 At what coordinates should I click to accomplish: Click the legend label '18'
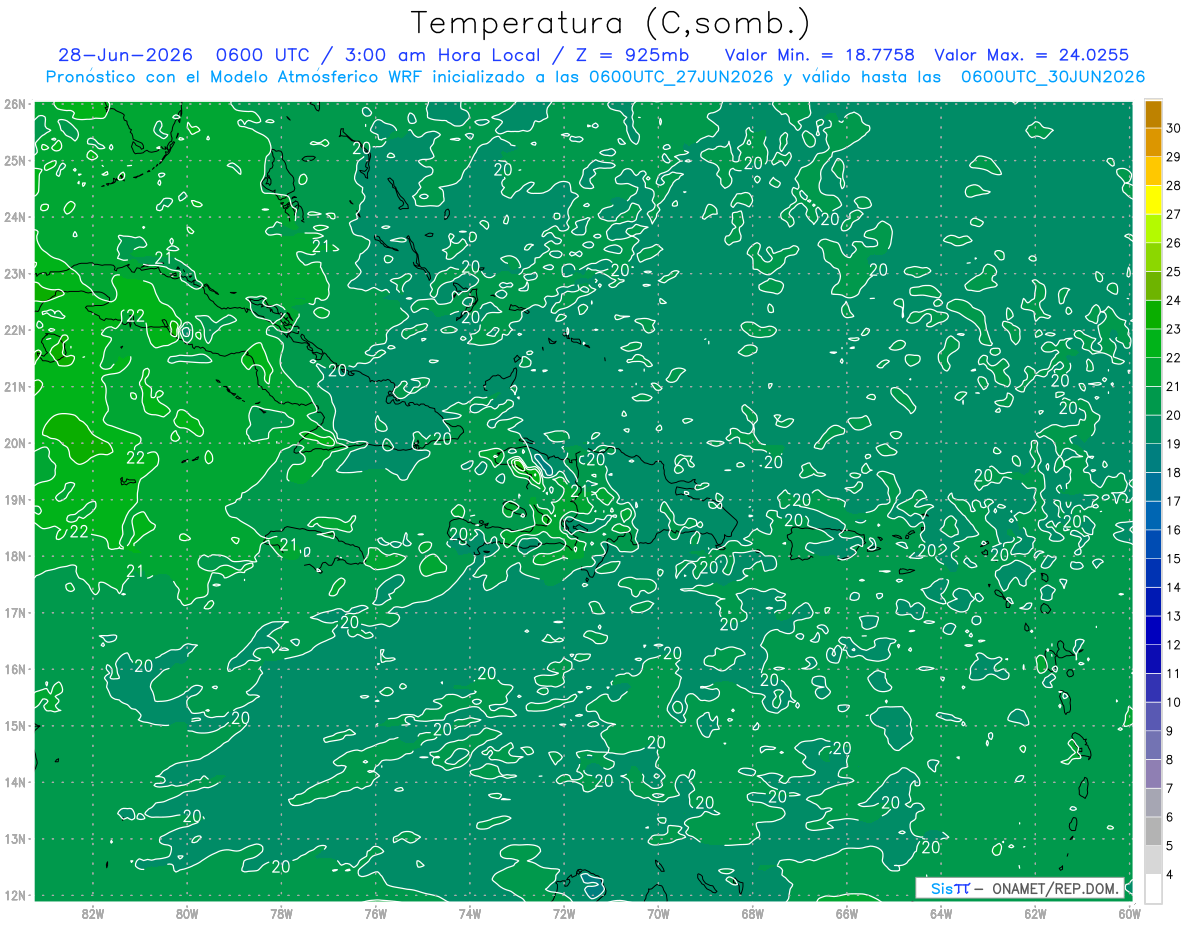click(x=1174, y=473)
